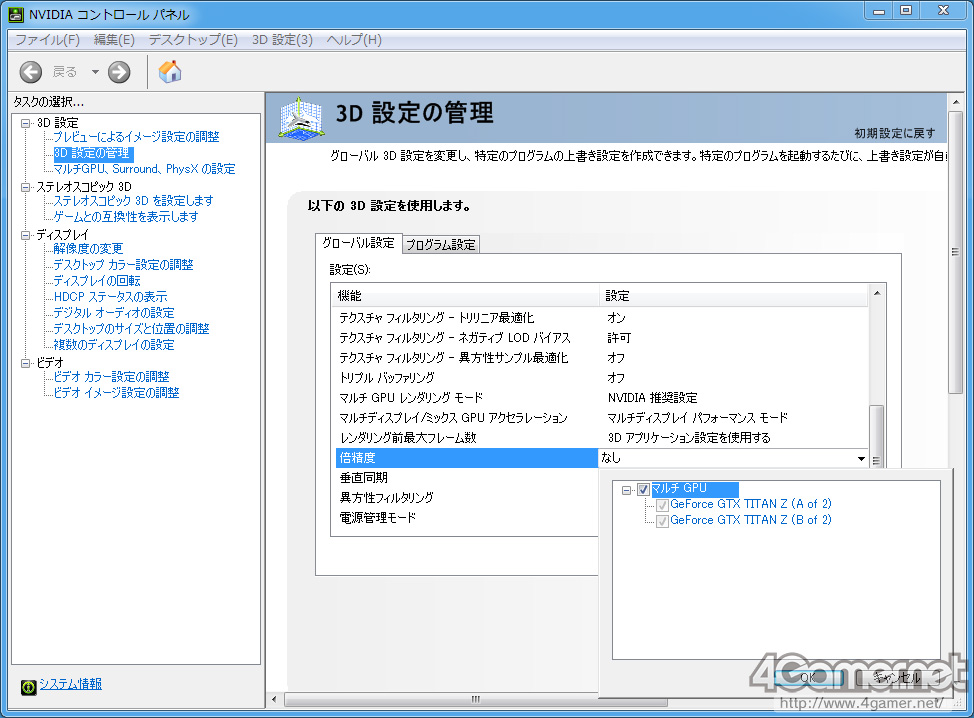
Task: Click the forward arrow button
Action: (119, 72)
